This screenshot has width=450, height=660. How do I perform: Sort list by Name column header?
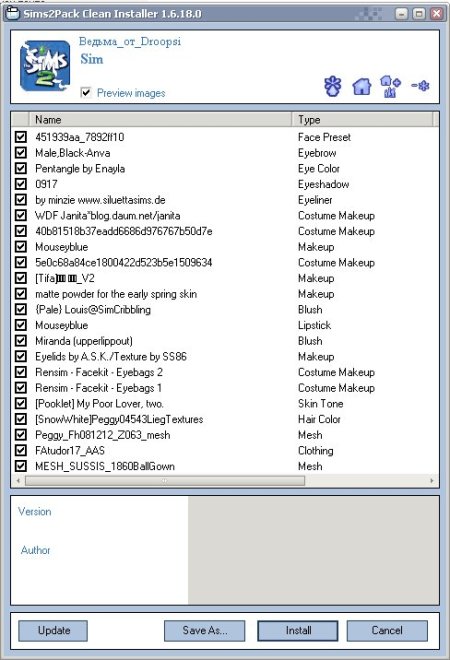point(160,120)
